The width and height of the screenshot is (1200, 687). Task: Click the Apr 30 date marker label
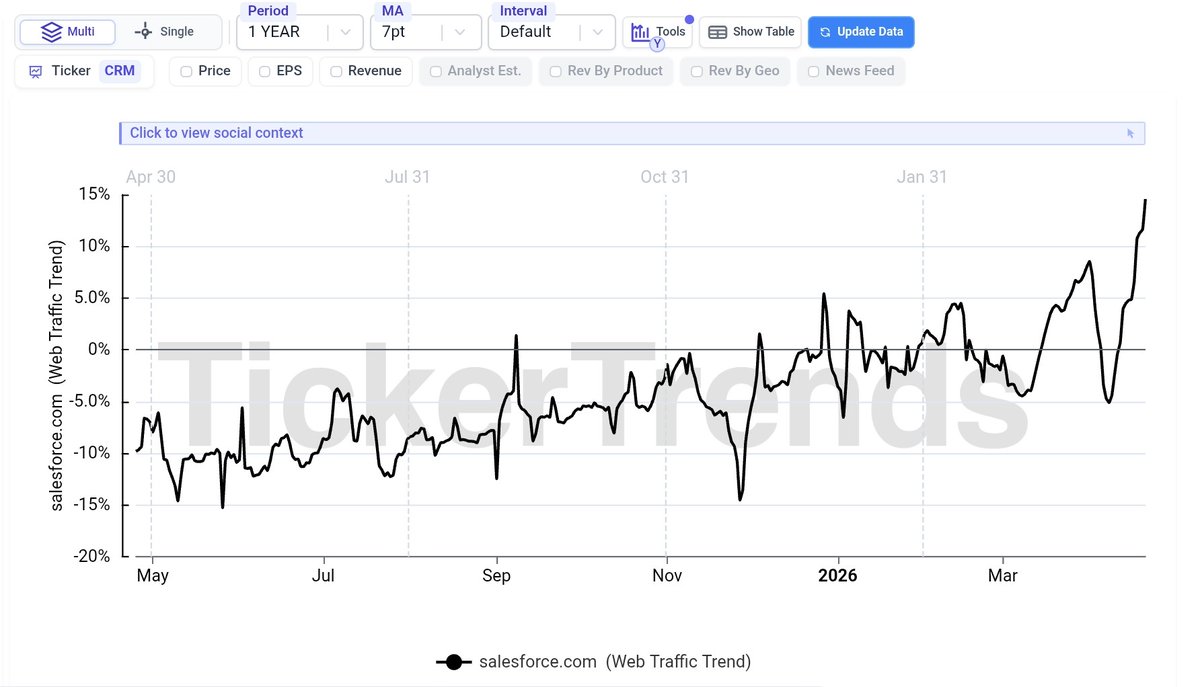[151, 177]
